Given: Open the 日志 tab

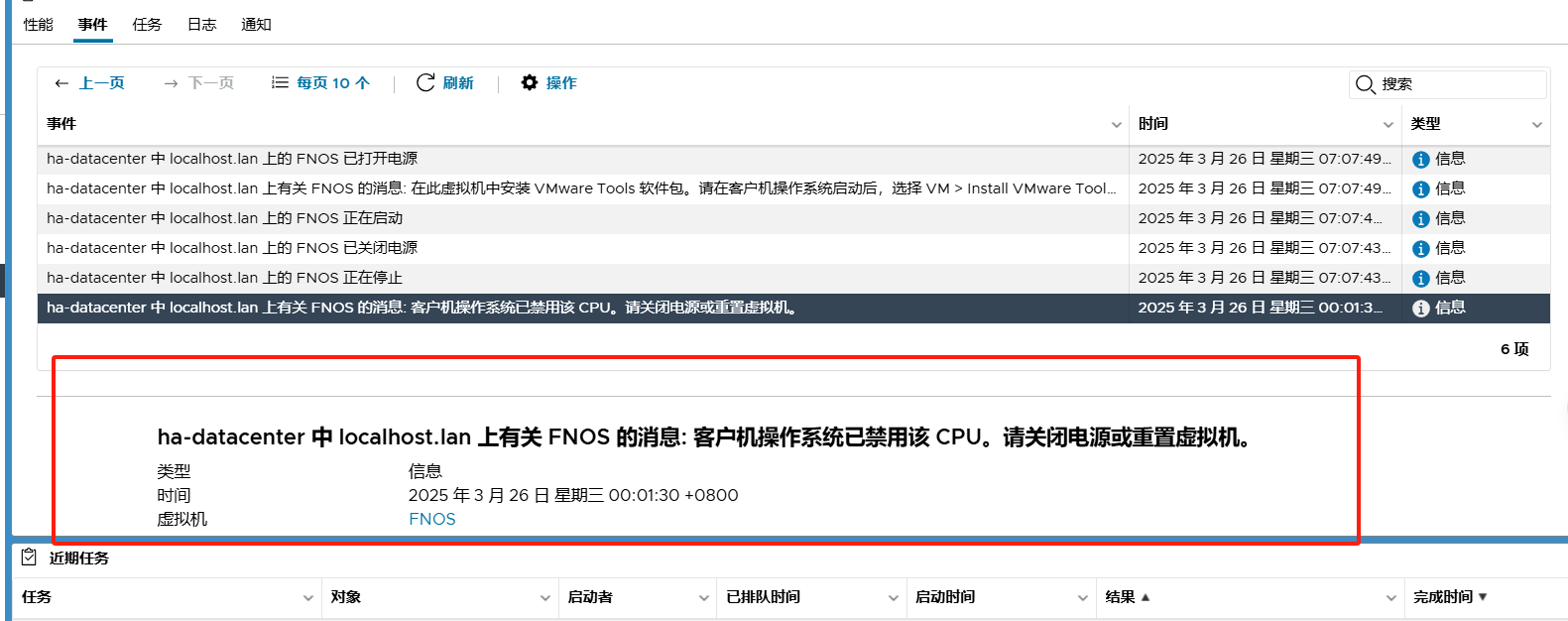Looking at the screenshot, I should (x=201, y=25).
